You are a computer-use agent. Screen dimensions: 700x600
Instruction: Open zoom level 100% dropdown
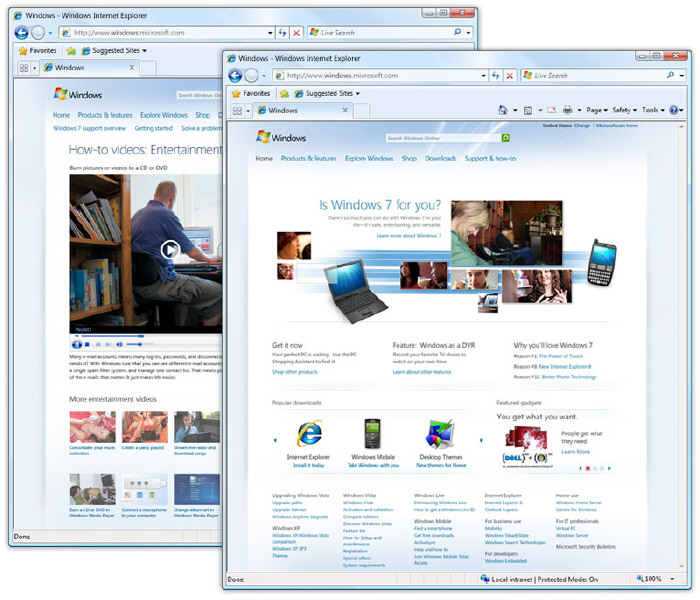click(672, 579)
